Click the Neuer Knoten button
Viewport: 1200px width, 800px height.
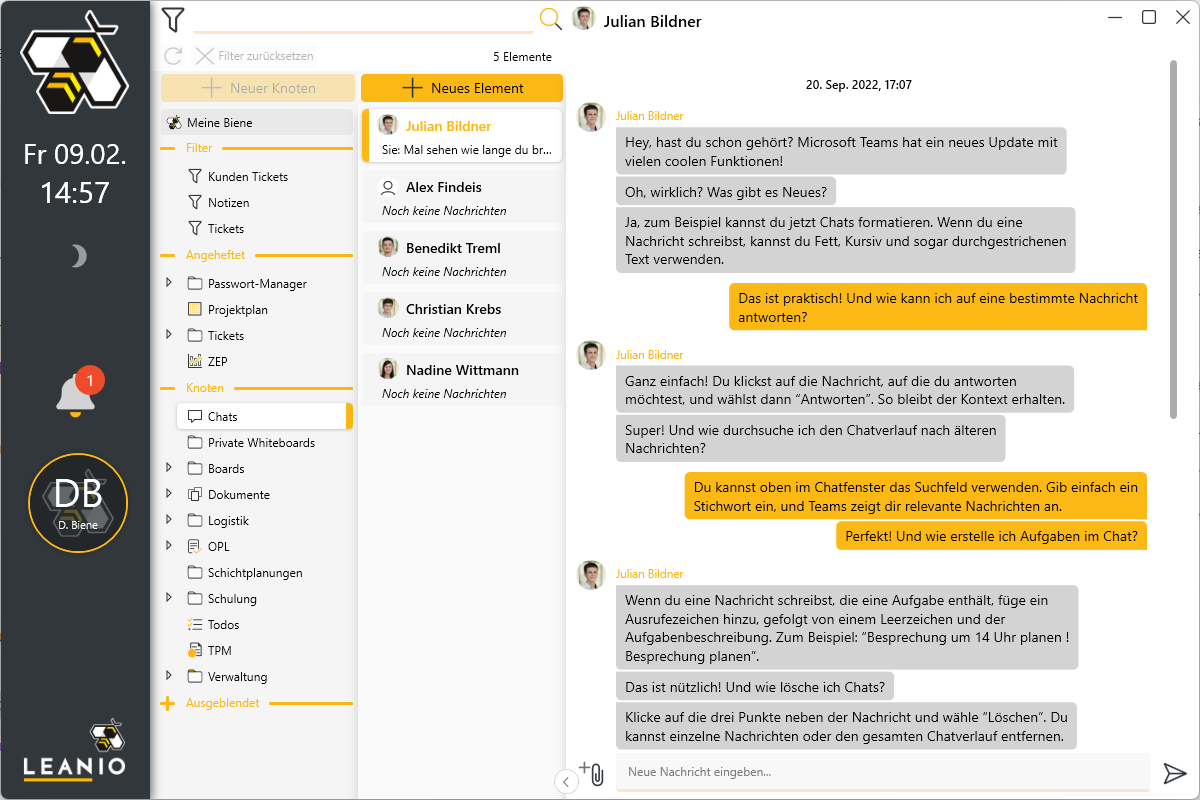258,88
